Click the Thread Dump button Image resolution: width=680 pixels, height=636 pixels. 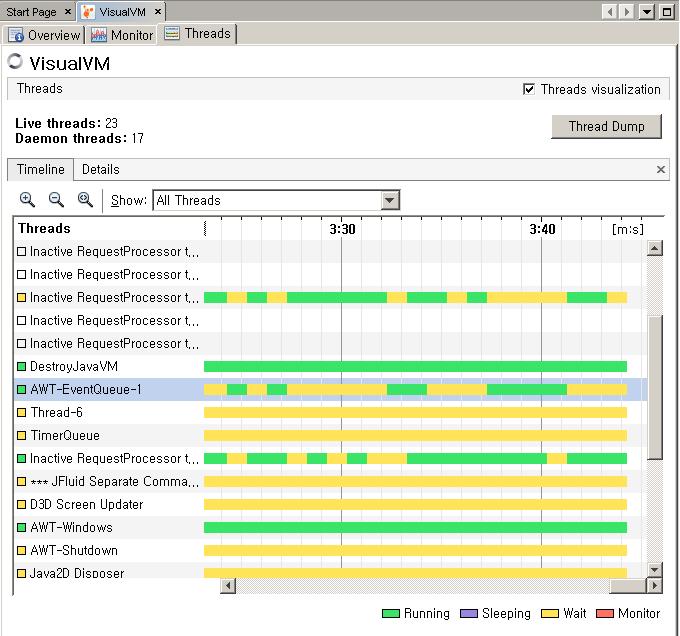click(x=606, y=127)
